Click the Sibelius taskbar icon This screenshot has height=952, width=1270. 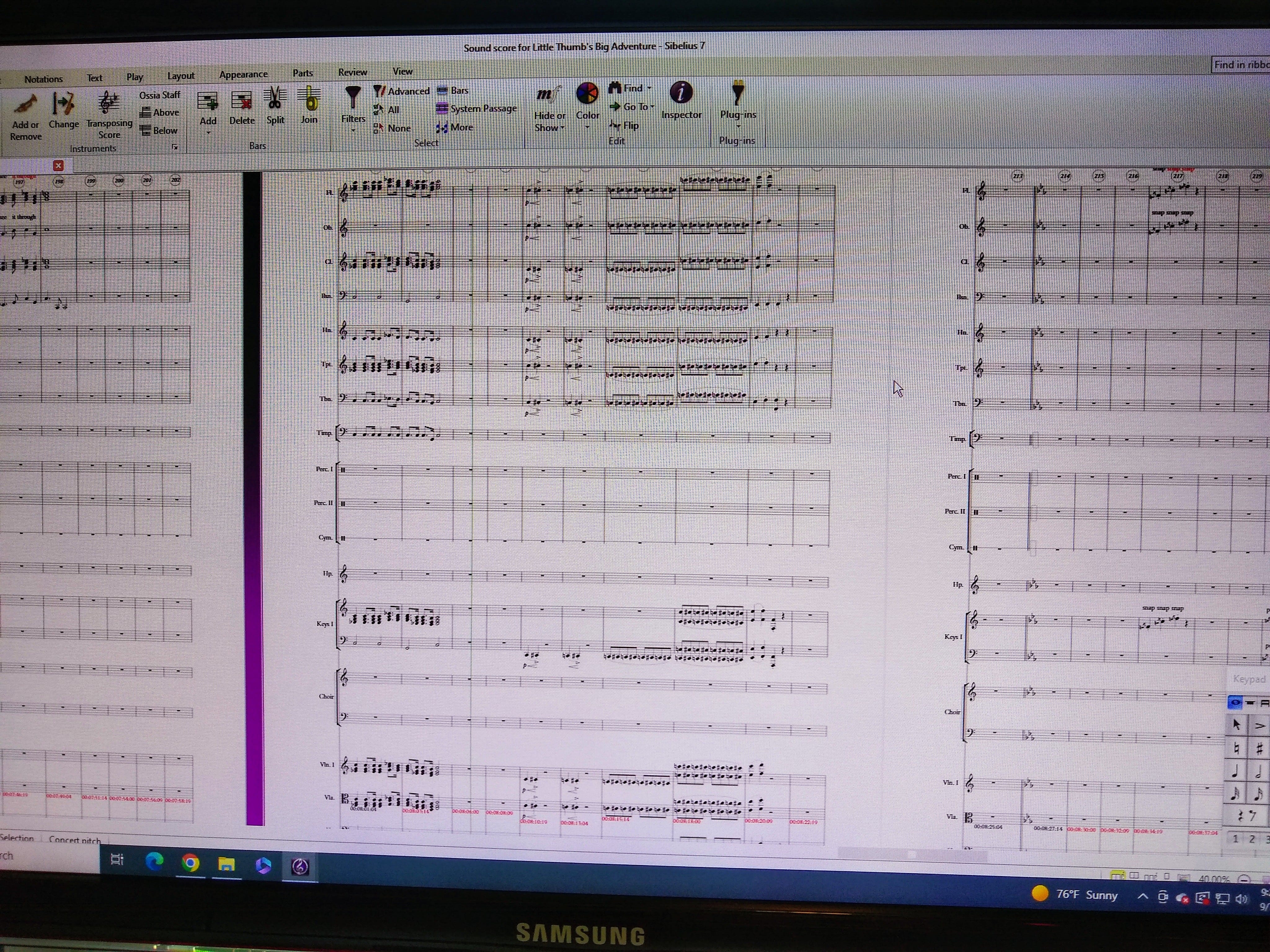click(x=300, y=866)
